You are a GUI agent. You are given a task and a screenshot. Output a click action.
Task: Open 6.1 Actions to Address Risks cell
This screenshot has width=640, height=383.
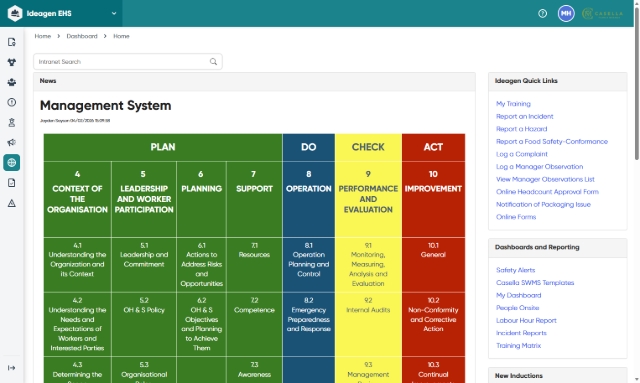coord(201,265)
